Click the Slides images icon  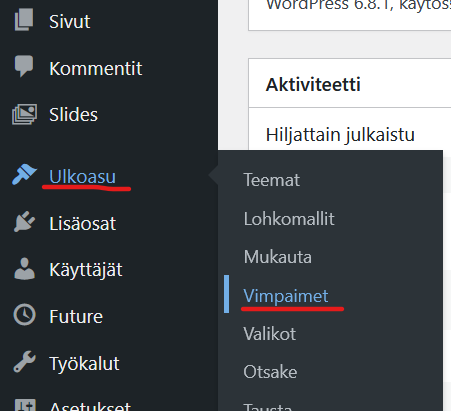point(24,114)
